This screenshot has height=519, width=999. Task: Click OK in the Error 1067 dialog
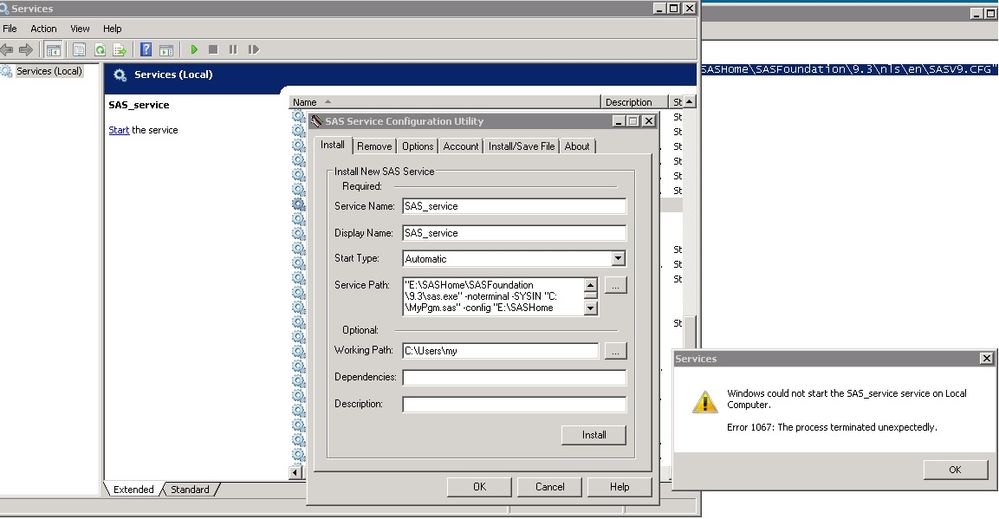pos(954,469)
